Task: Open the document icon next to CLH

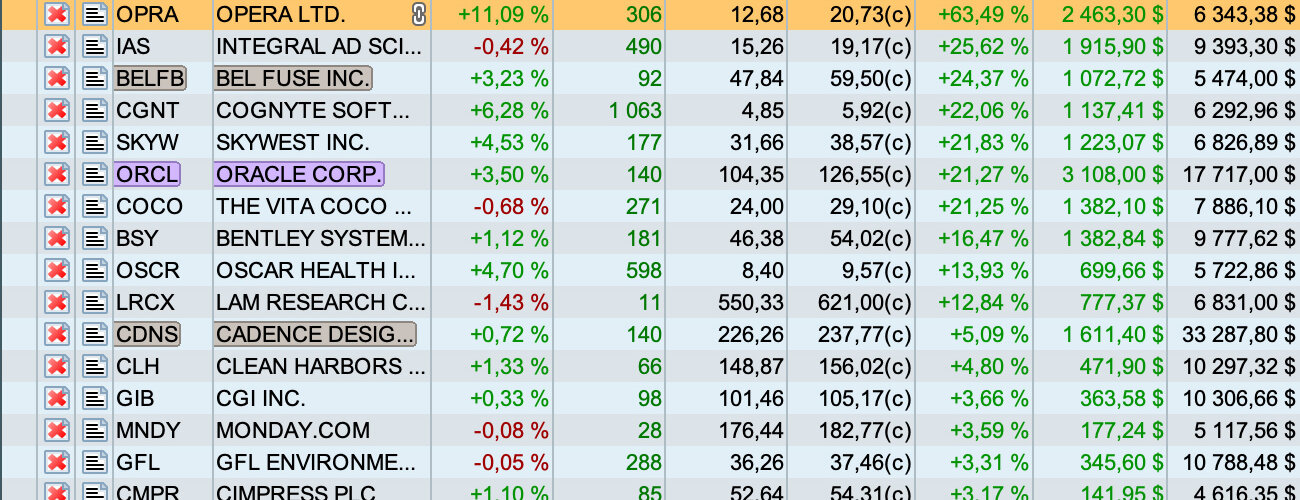Action: click(95, 367)
